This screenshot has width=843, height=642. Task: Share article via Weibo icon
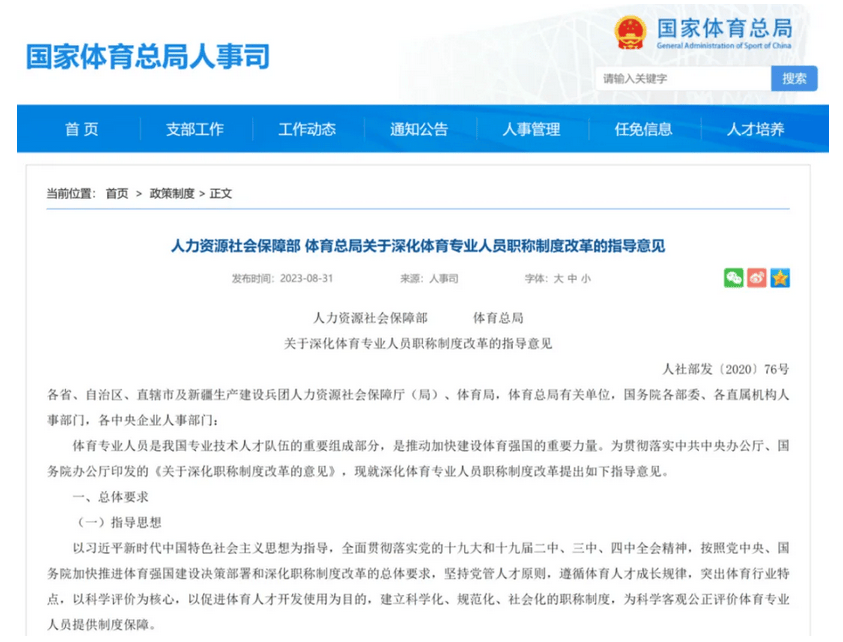756,278
